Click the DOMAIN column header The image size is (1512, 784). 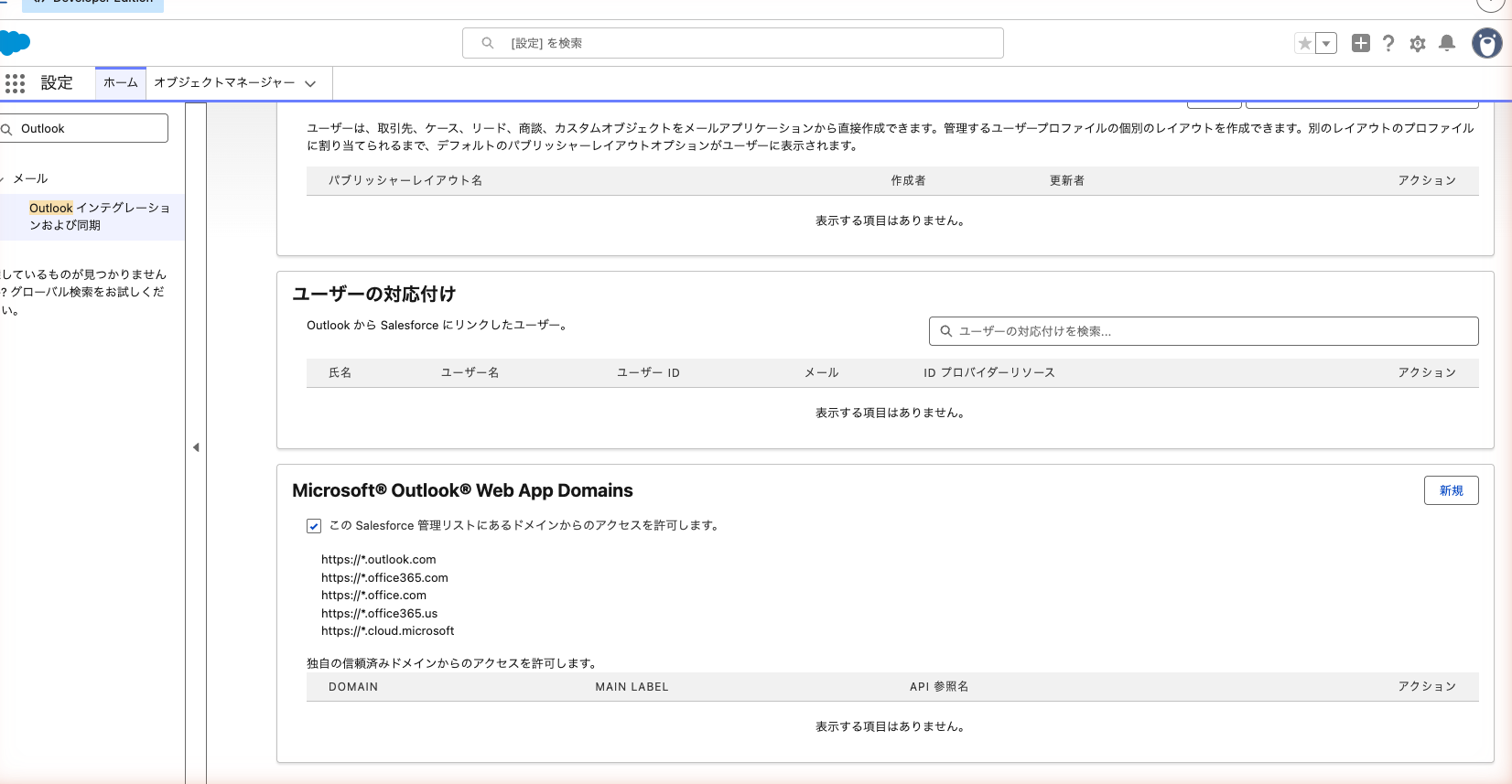(x=353, y=687)
